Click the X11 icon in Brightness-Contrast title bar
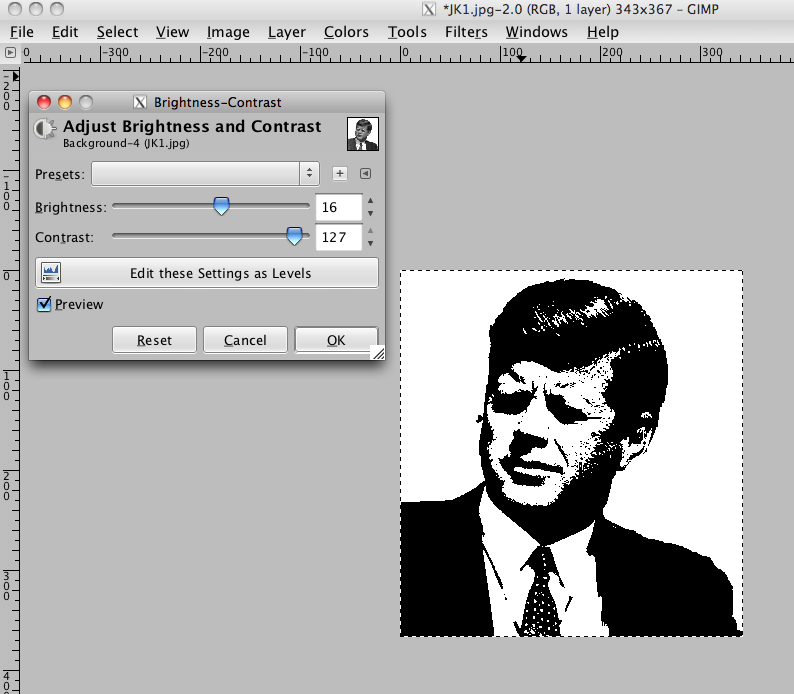Screen dimensions: 794x694 pyautogui.click(x=140, y=102)
